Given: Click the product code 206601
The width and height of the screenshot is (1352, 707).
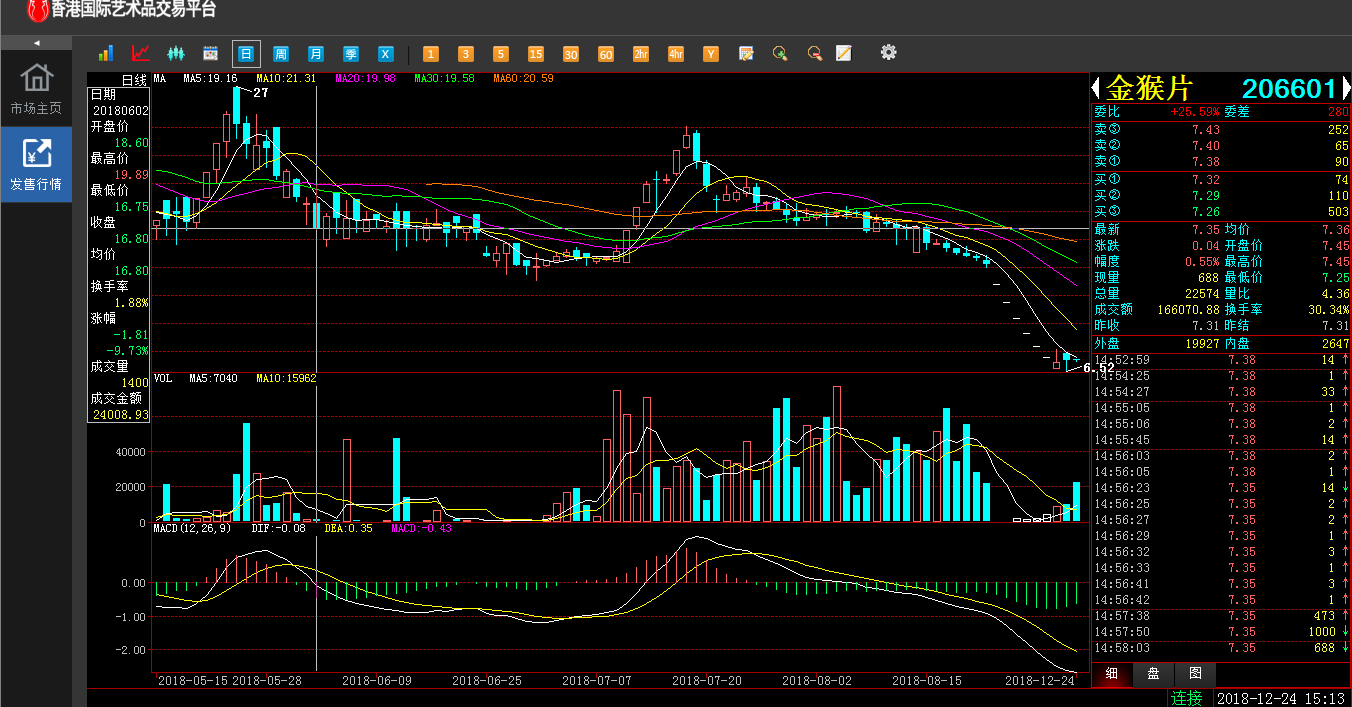Looking at the screenshot, I should pos(1289,88).
